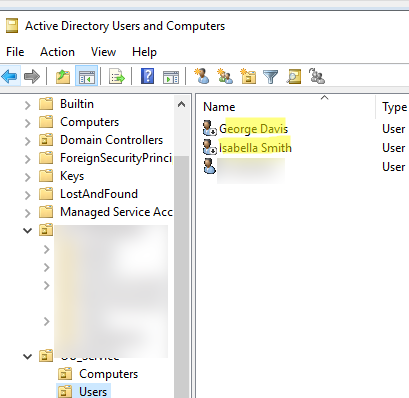Click the Export List toolbar icon
Image resolution: width=409 pixels, height=398 pixels.
click(117, 76)
